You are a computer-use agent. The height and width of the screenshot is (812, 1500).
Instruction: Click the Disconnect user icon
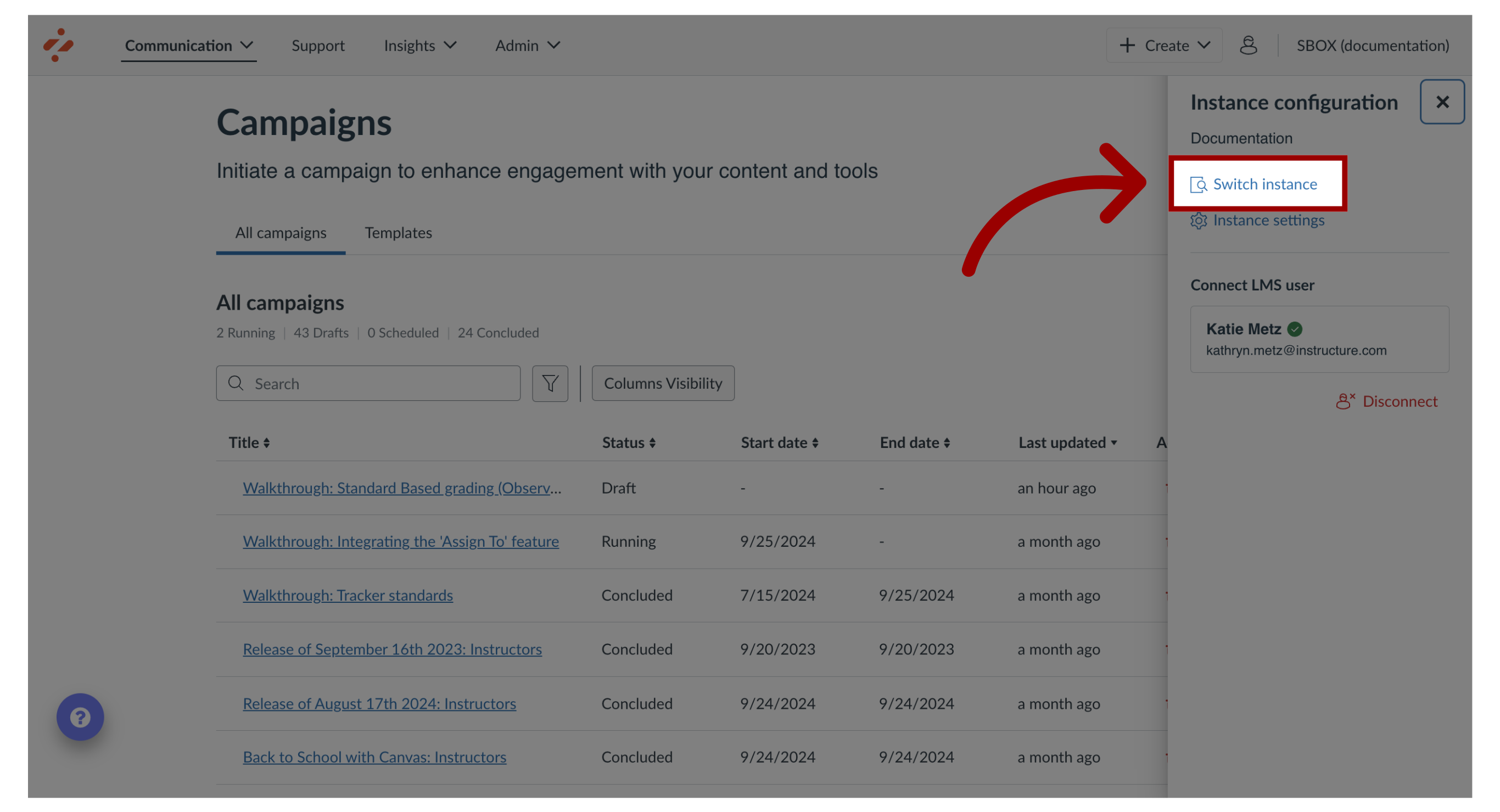(1345, 401)
